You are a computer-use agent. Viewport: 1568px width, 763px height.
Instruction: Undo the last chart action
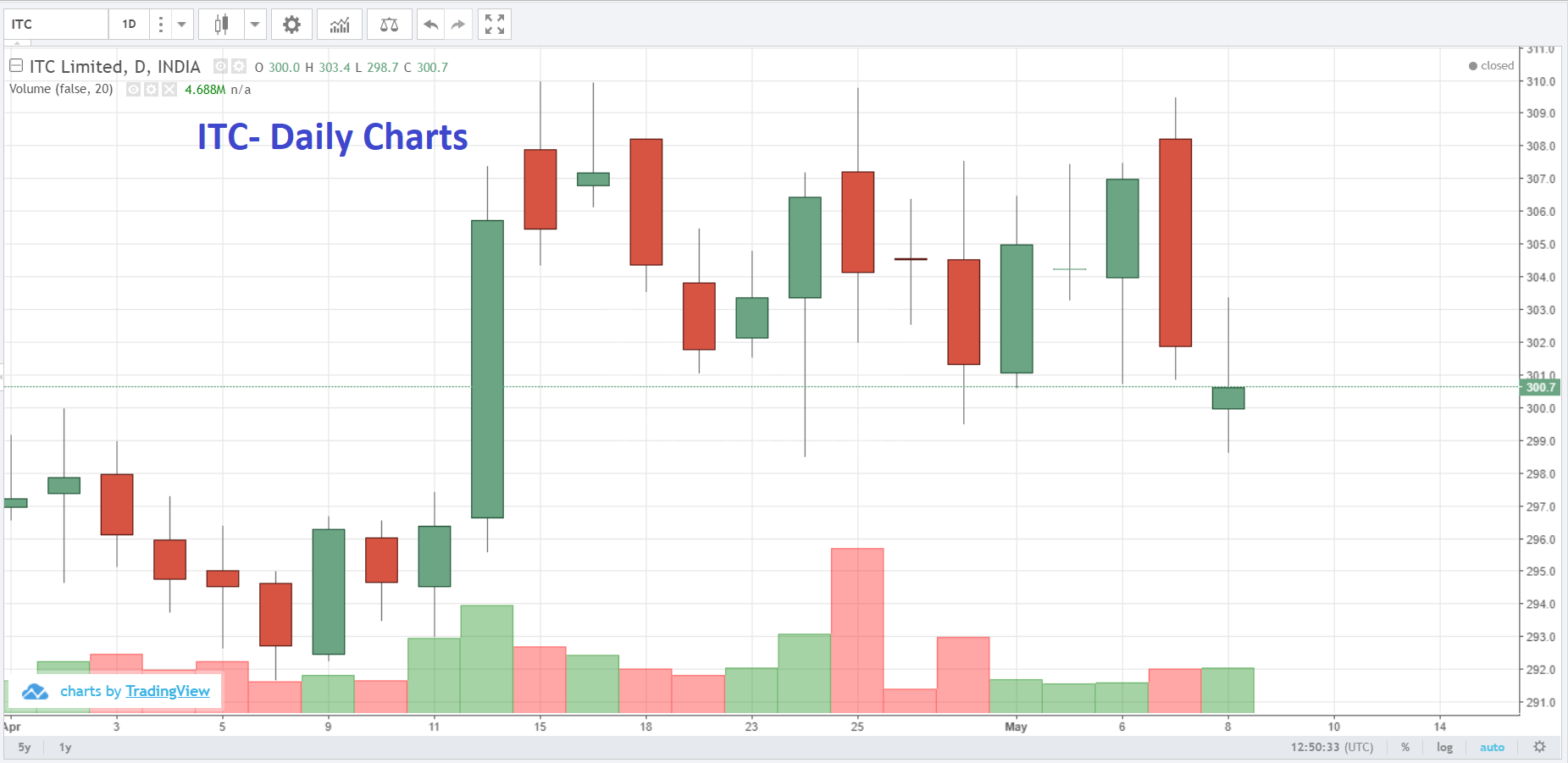[430, 25]
